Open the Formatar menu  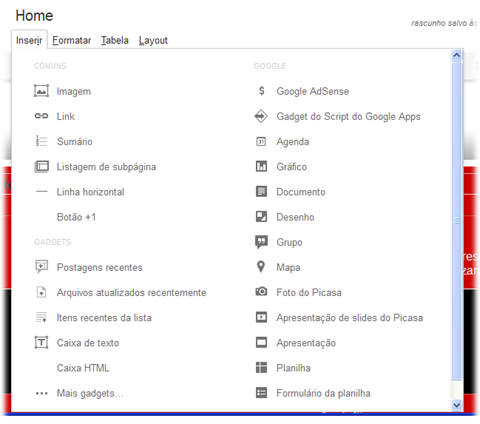pyautogui.click(x=71, y=40)
